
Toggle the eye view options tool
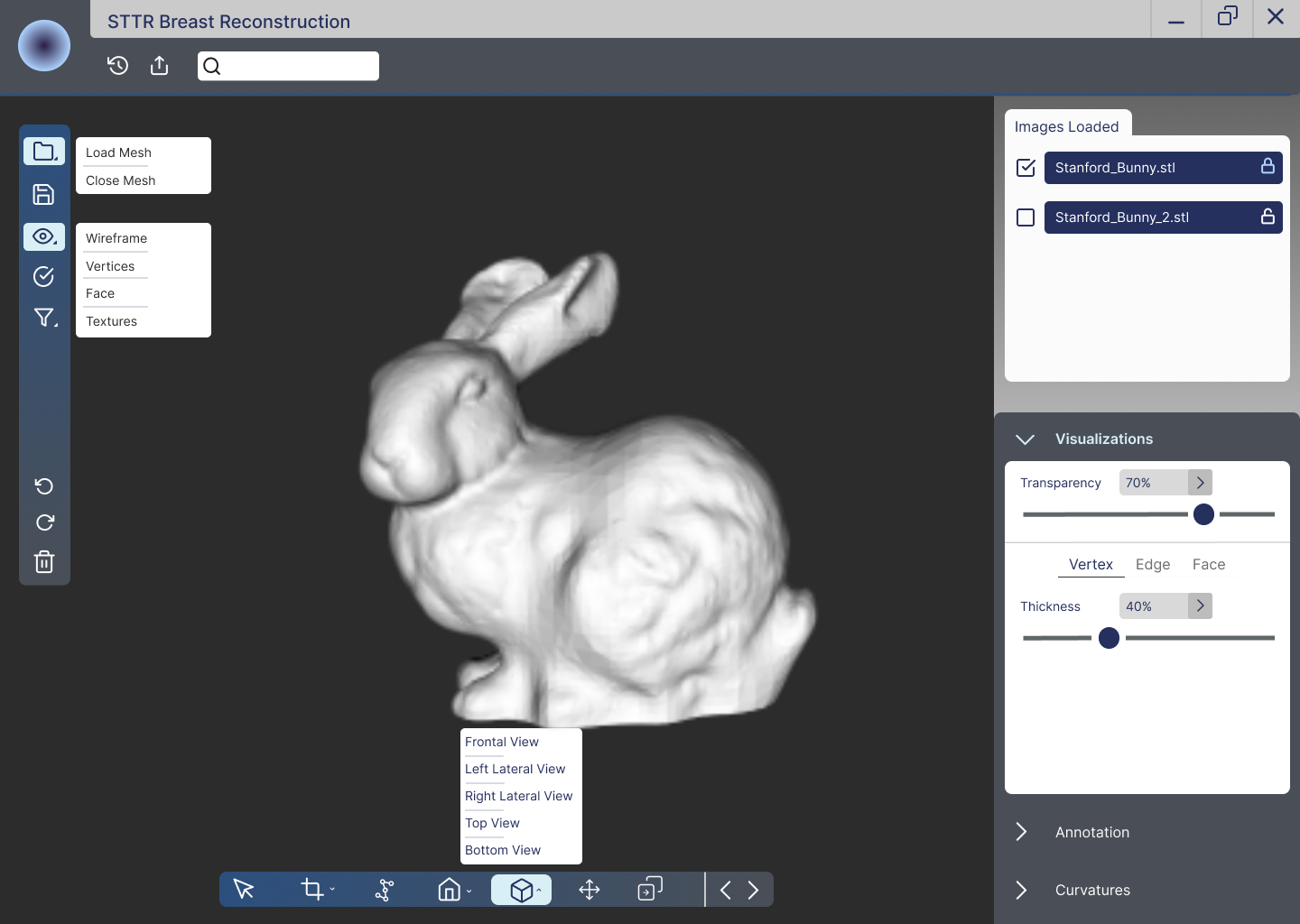(44, 236)
